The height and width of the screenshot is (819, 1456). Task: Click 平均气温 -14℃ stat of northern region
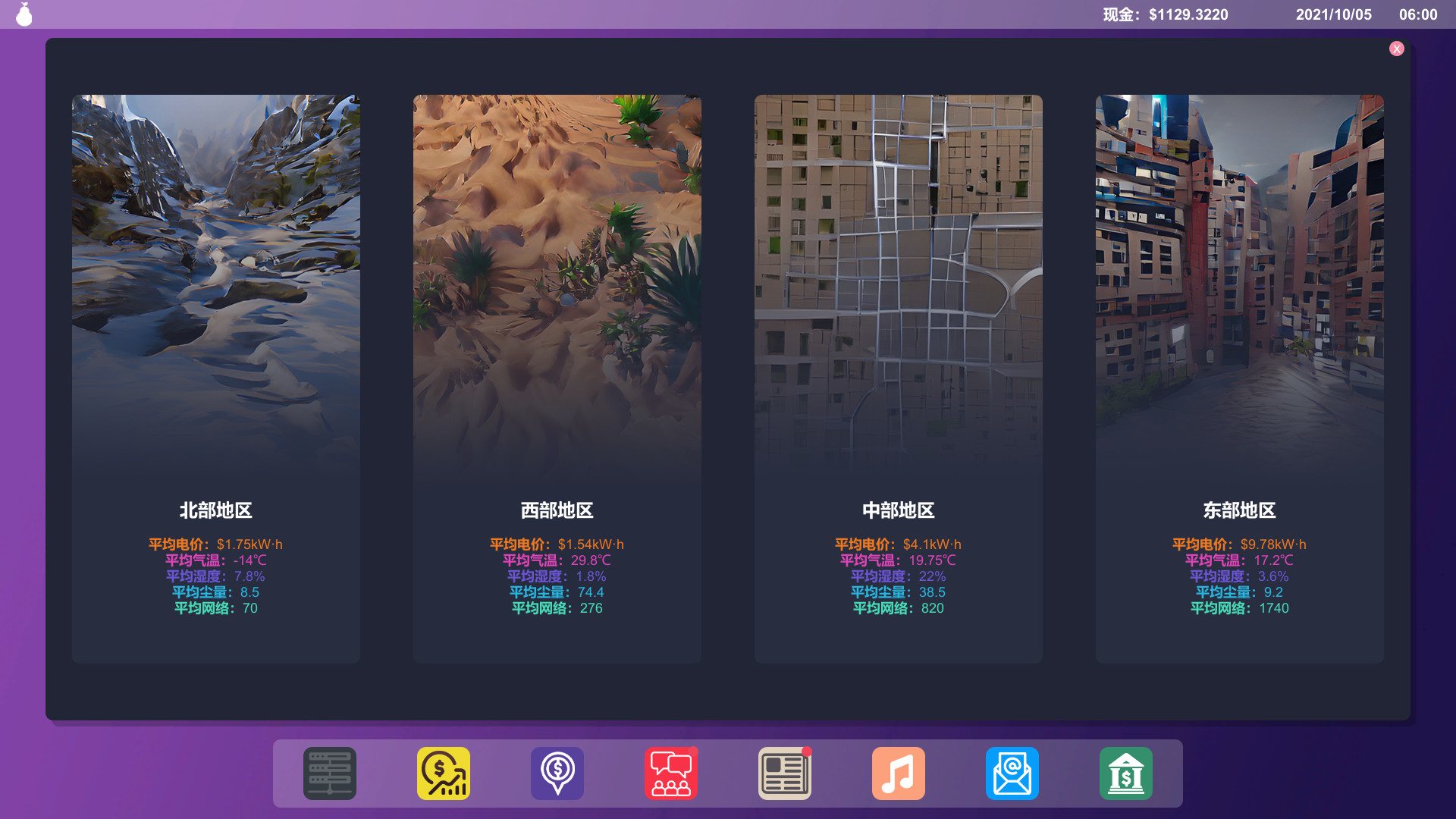click(215, 560)
